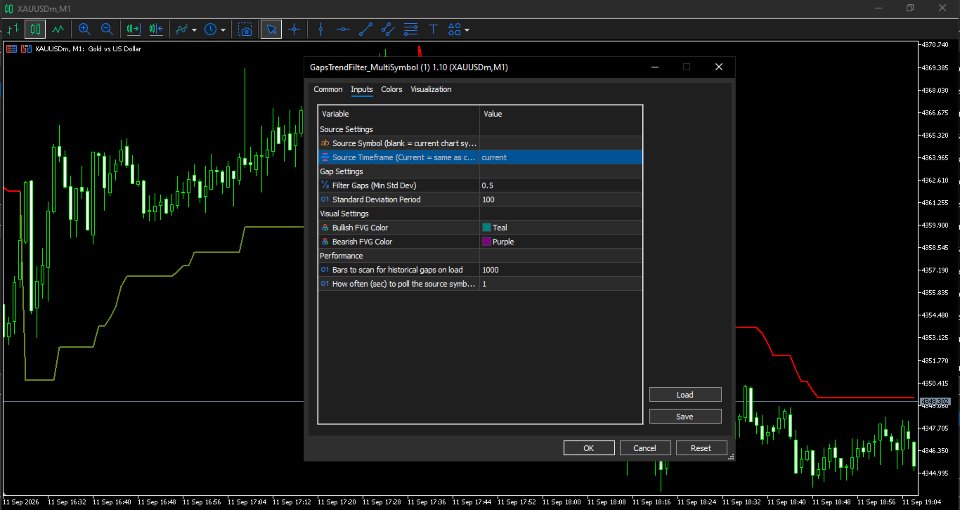Minimize the indicator properties dialog

pyautogui.click(x=655, y=67)
